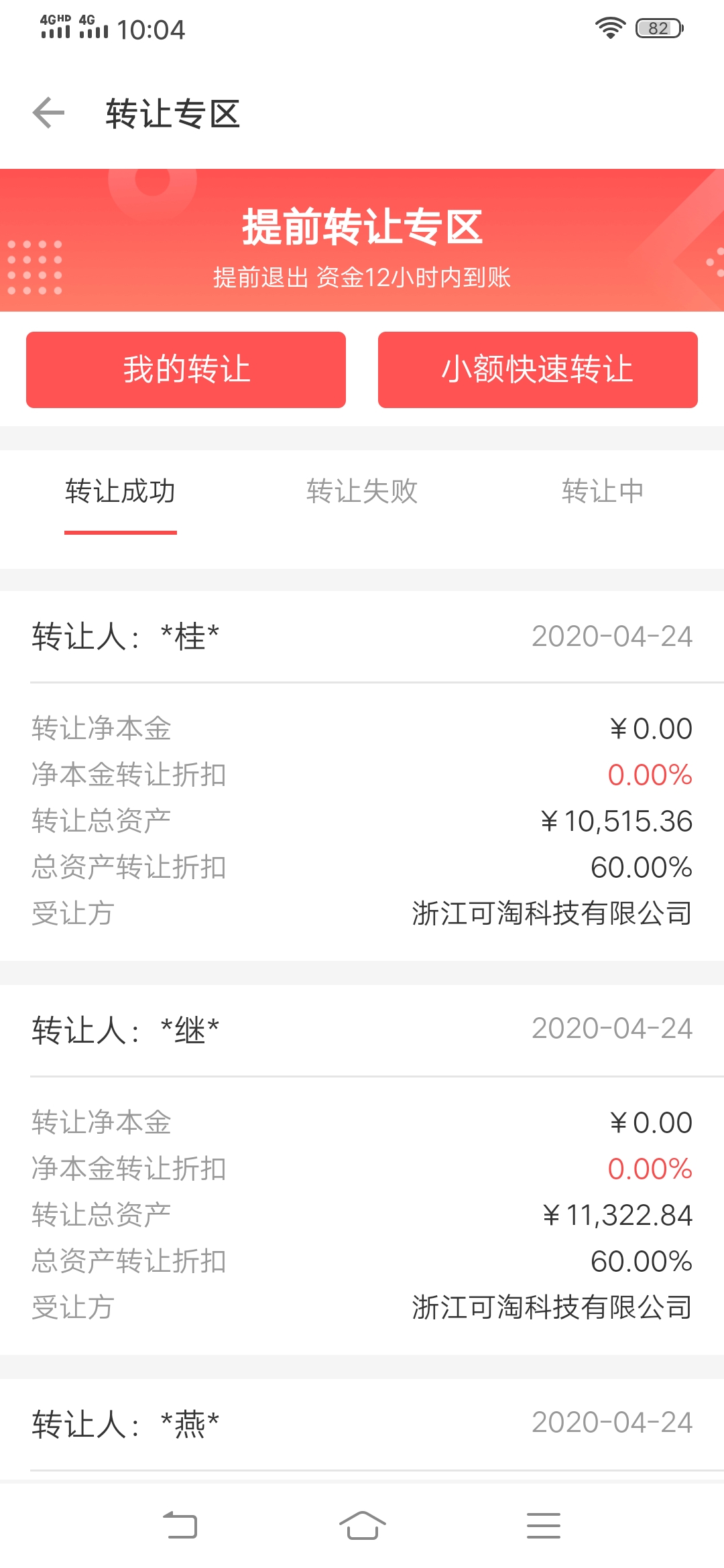
Task: Tap Android home navigation icon
Action: (x=362, y=1525)
